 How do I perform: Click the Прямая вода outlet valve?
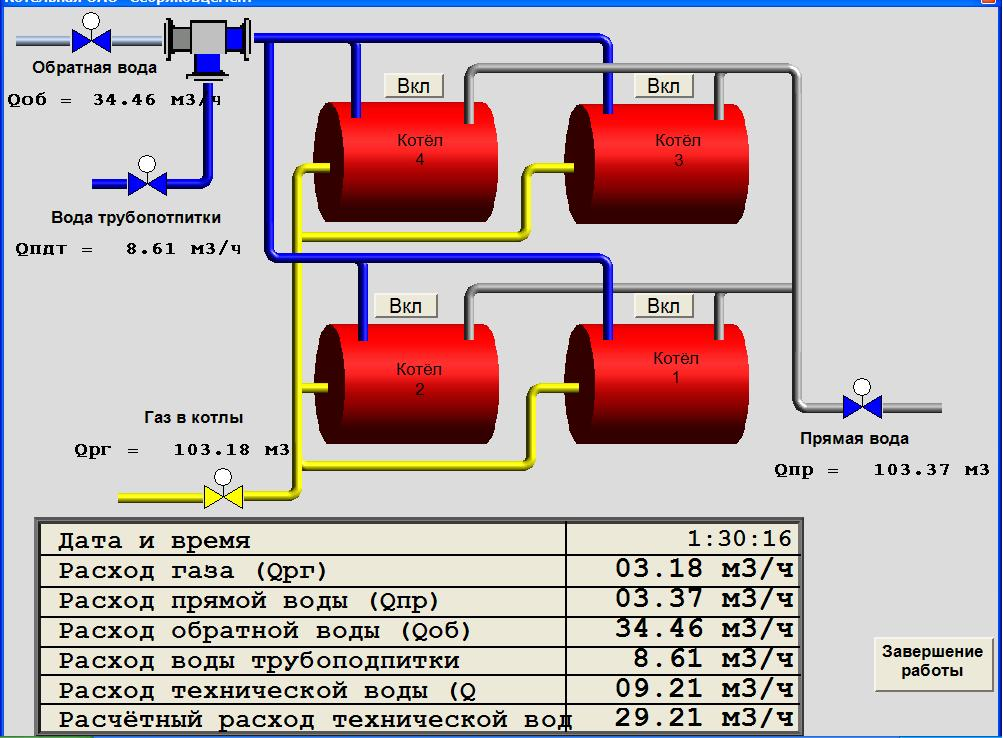[x=861, y=407]
